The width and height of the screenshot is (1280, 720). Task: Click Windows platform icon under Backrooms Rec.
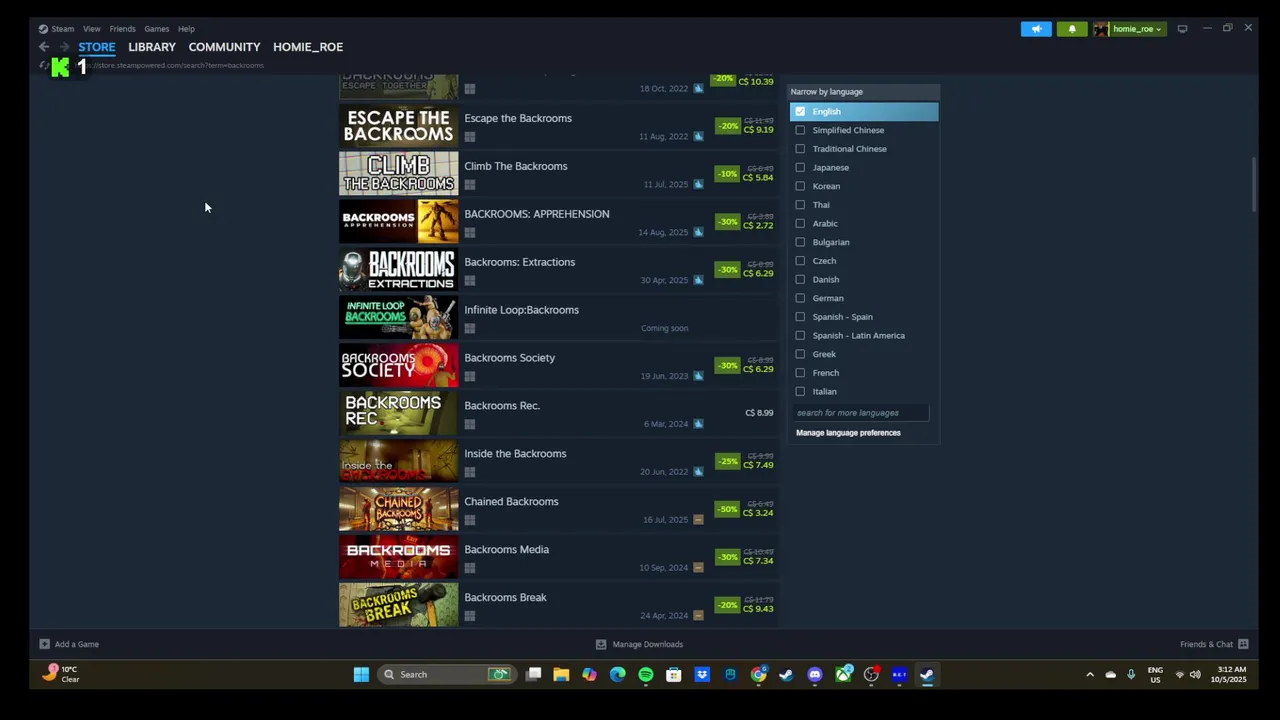pyautogui.click(x=470, y=424)
